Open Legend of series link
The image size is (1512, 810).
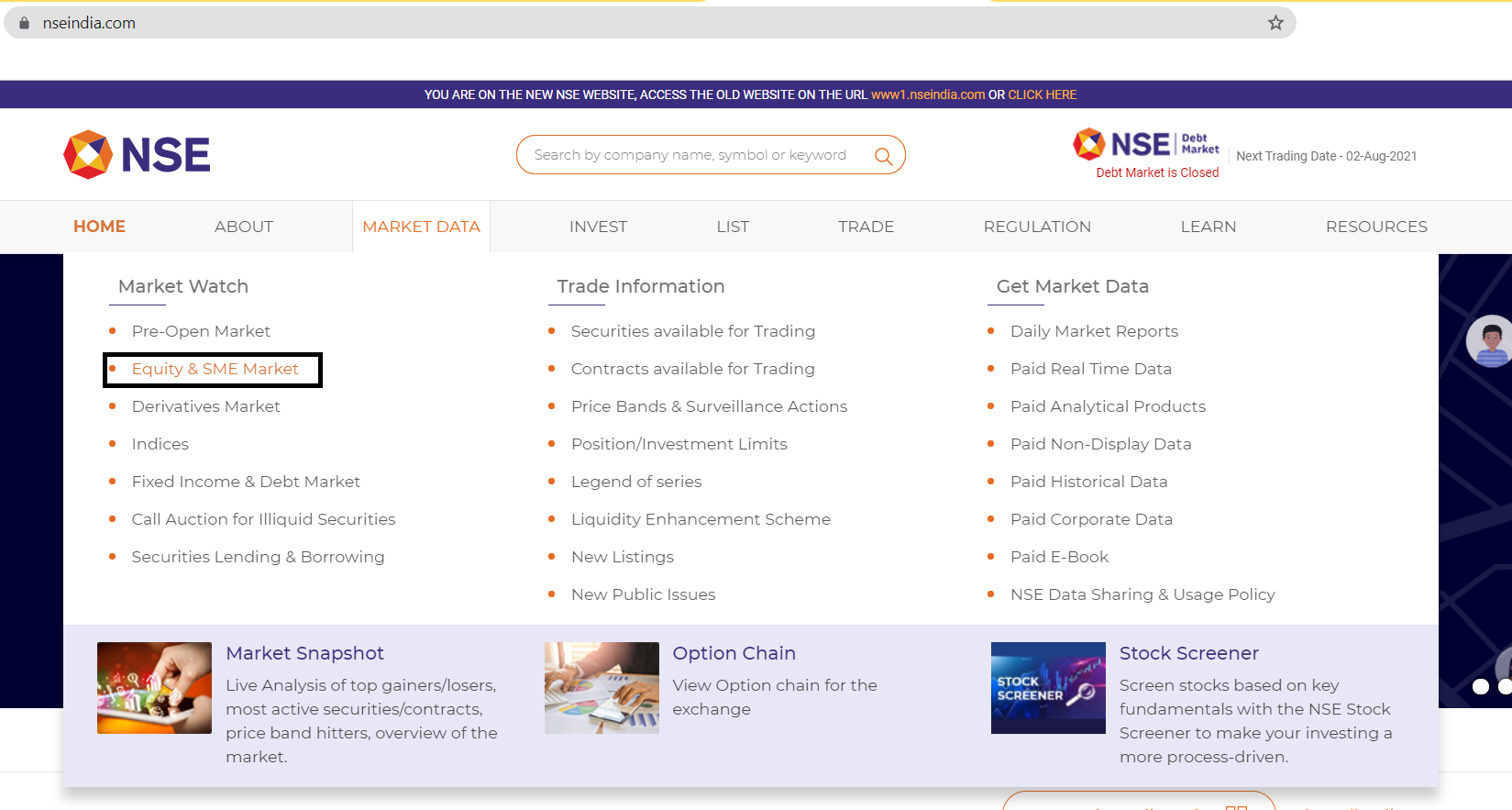636,482
